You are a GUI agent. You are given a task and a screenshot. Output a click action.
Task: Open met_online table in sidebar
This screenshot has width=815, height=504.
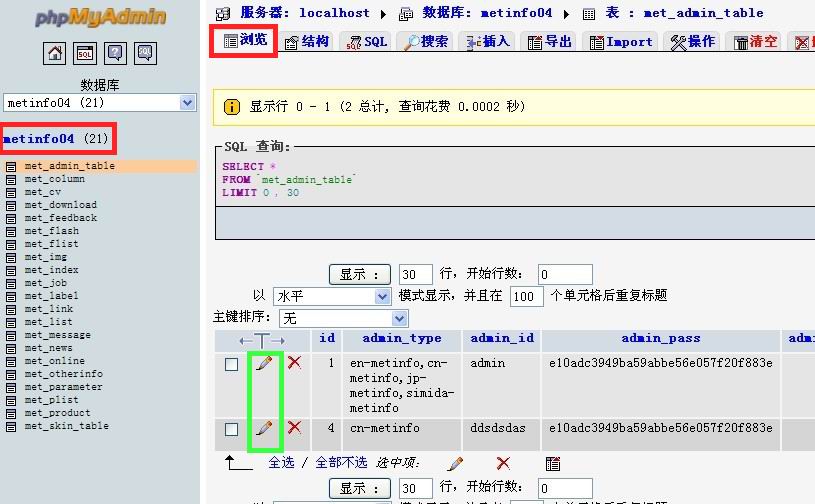pos(55,361)
